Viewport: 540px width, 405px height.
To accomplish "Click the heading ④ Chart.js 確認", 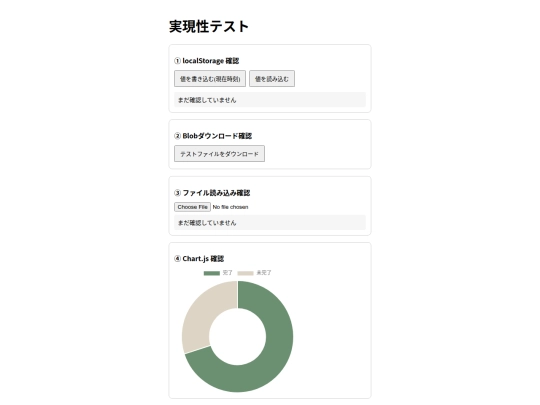I will point(199,259).
